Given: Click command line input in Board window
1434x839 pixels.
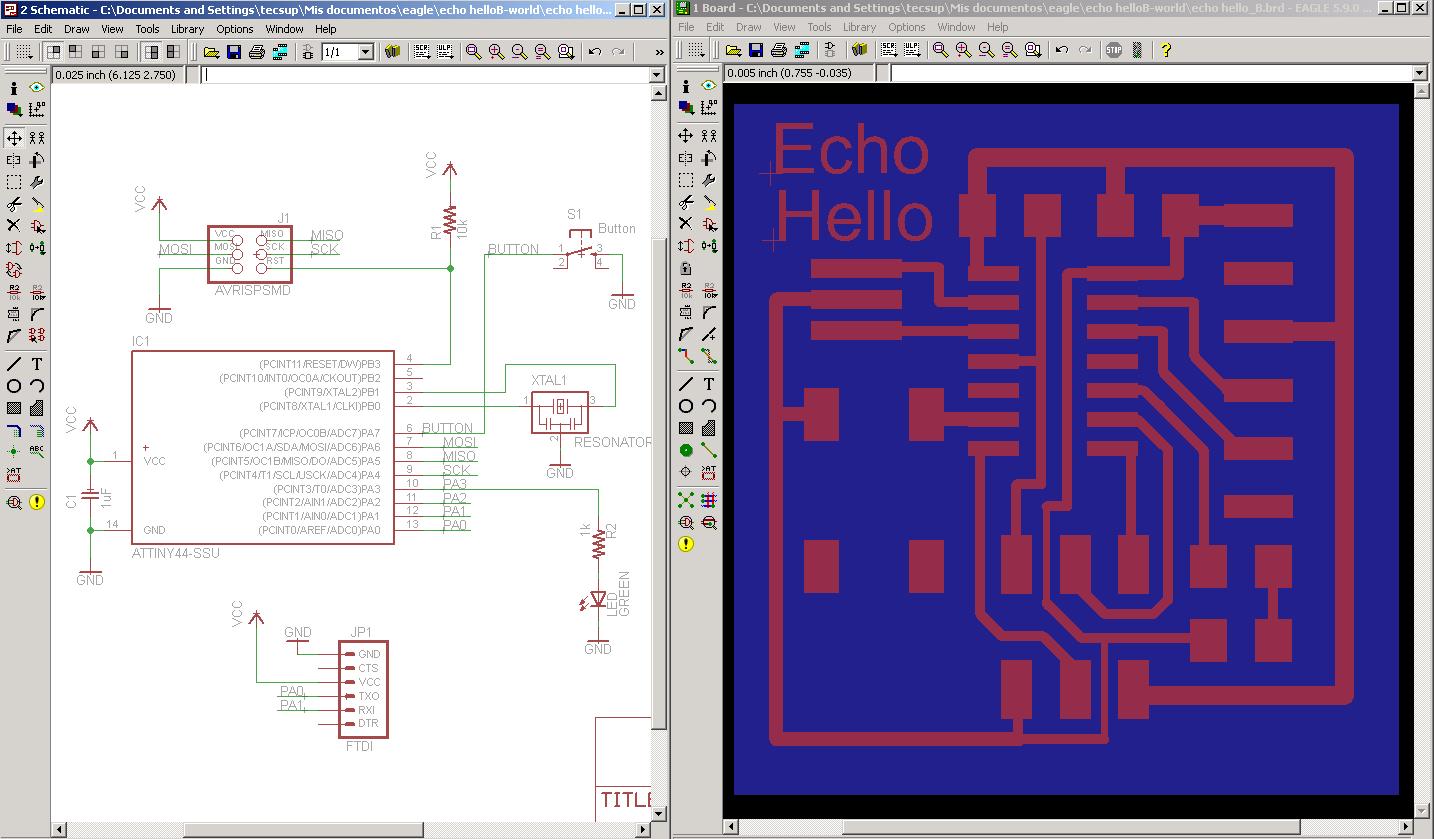Looking at the screenshot, I should (1152, 73).
